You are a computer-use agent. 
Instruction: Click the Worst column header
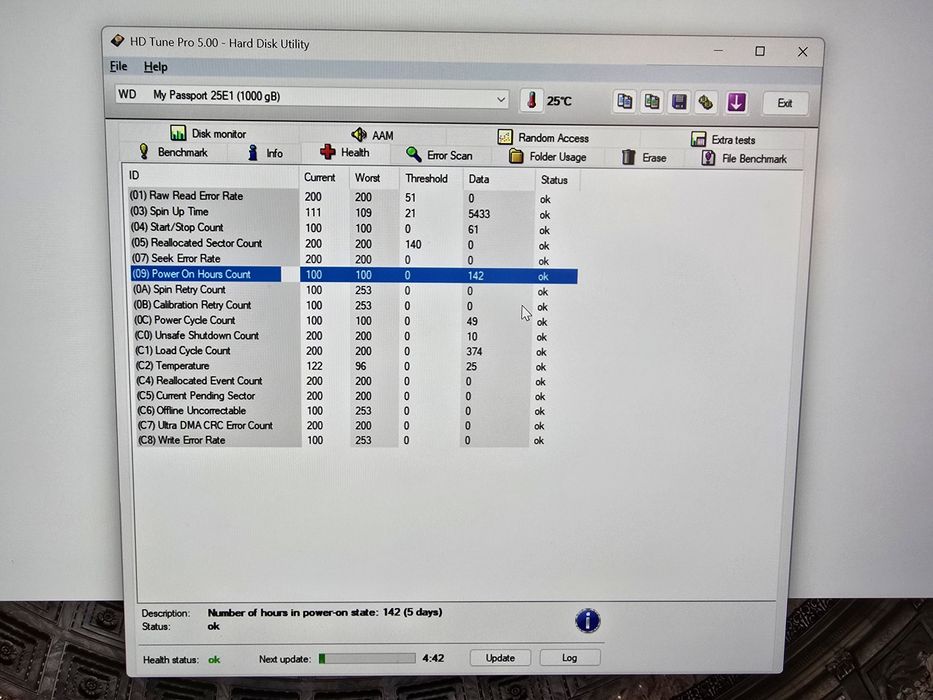click(x=373, y=178)
